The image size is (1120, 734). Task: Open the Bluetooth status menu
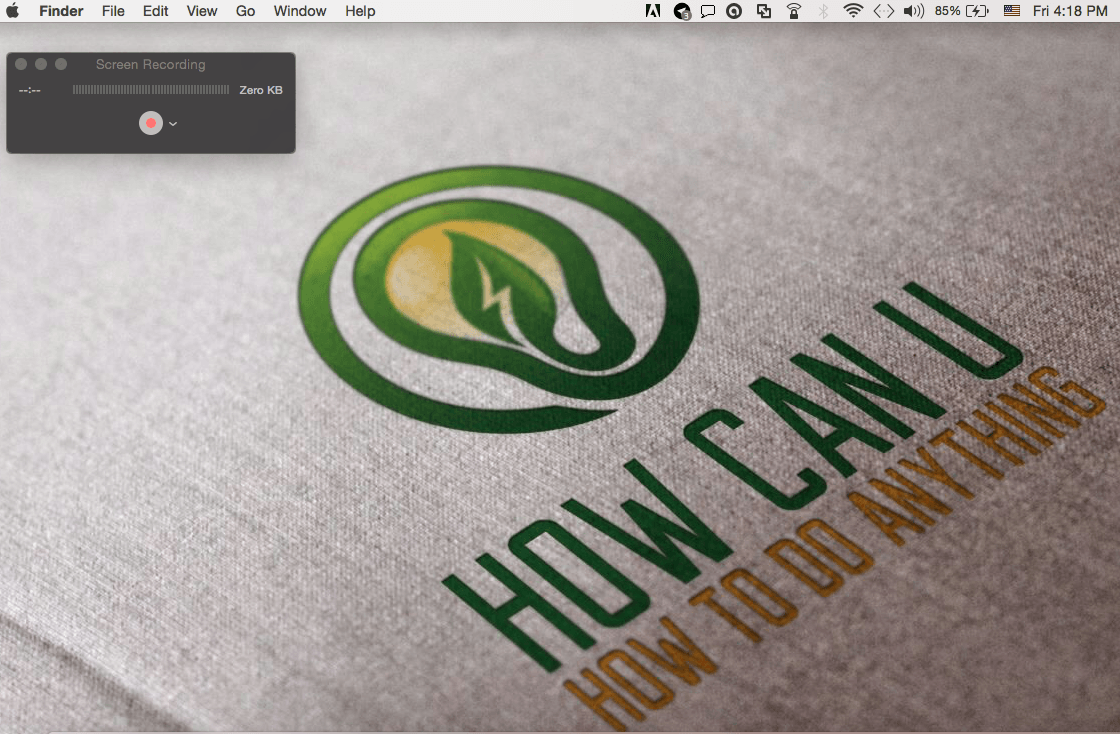(823, 11)
